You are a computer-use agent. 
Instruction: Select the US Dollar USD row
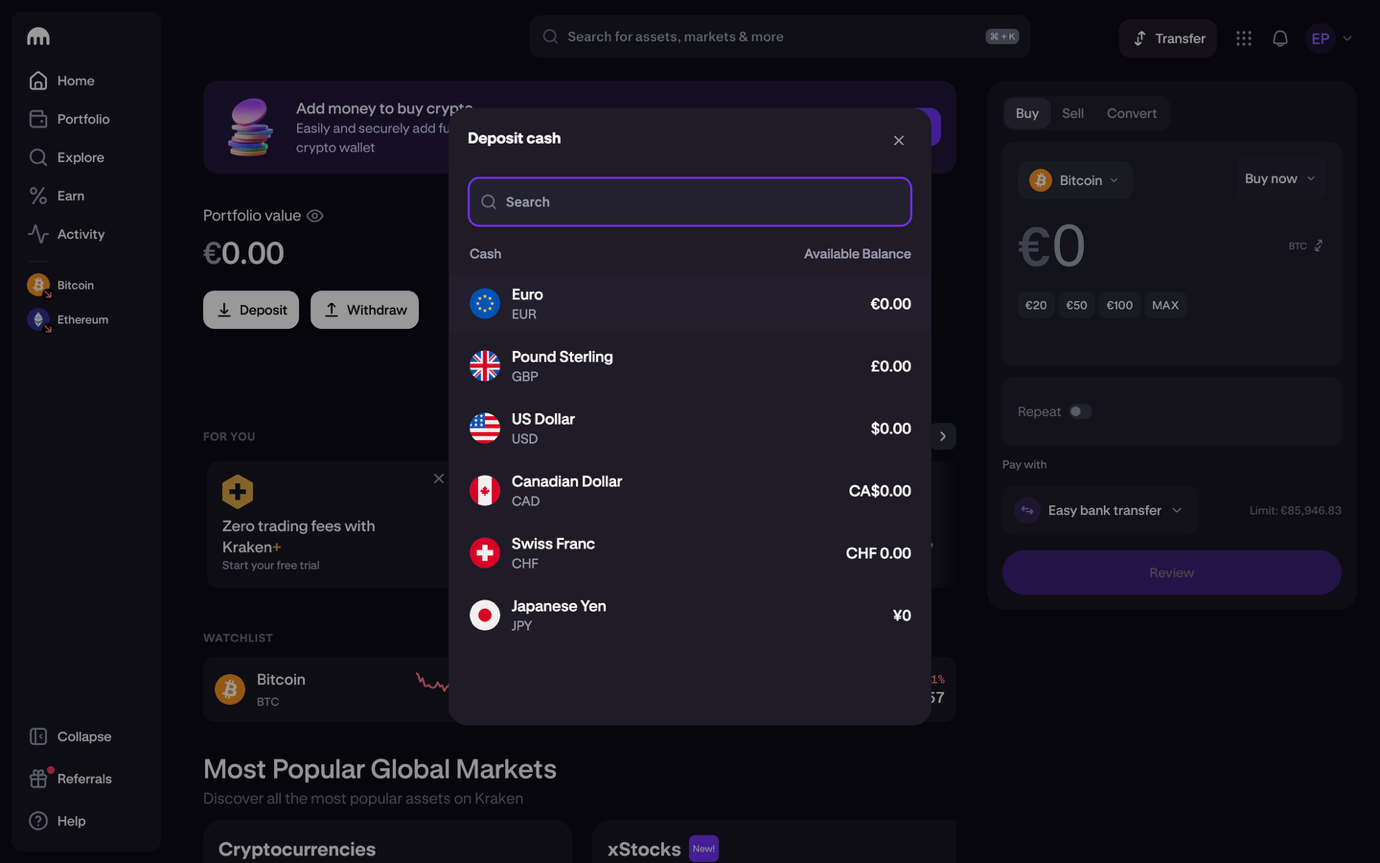click(690, 428)
